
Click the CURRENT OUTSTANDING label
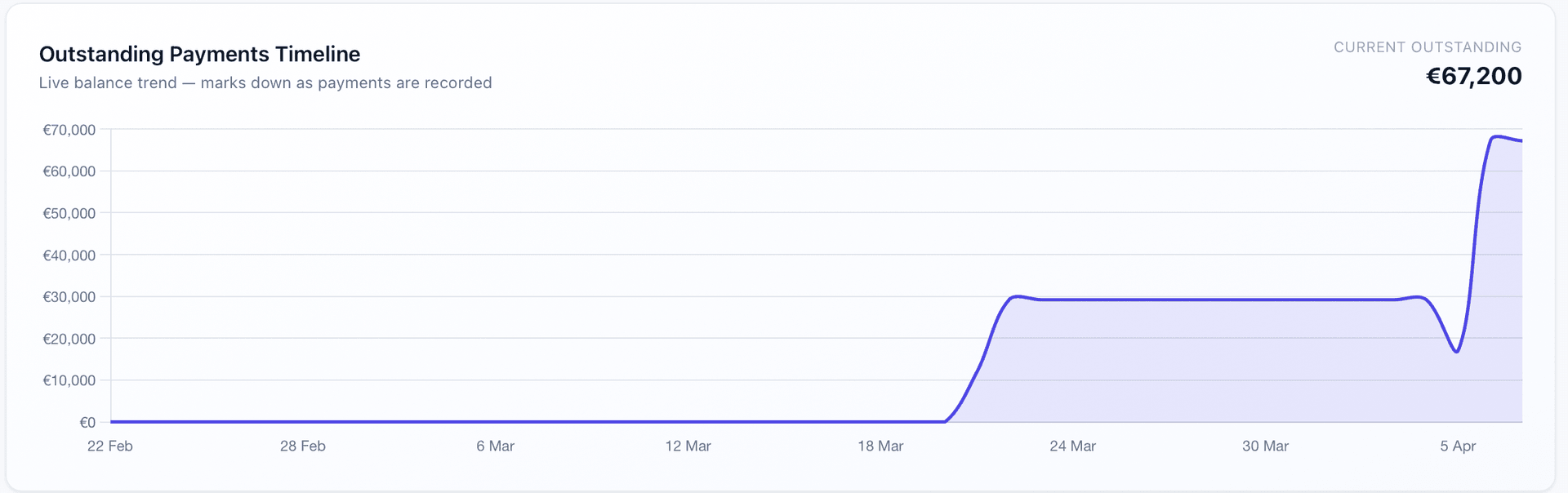tap(1427, 47)
